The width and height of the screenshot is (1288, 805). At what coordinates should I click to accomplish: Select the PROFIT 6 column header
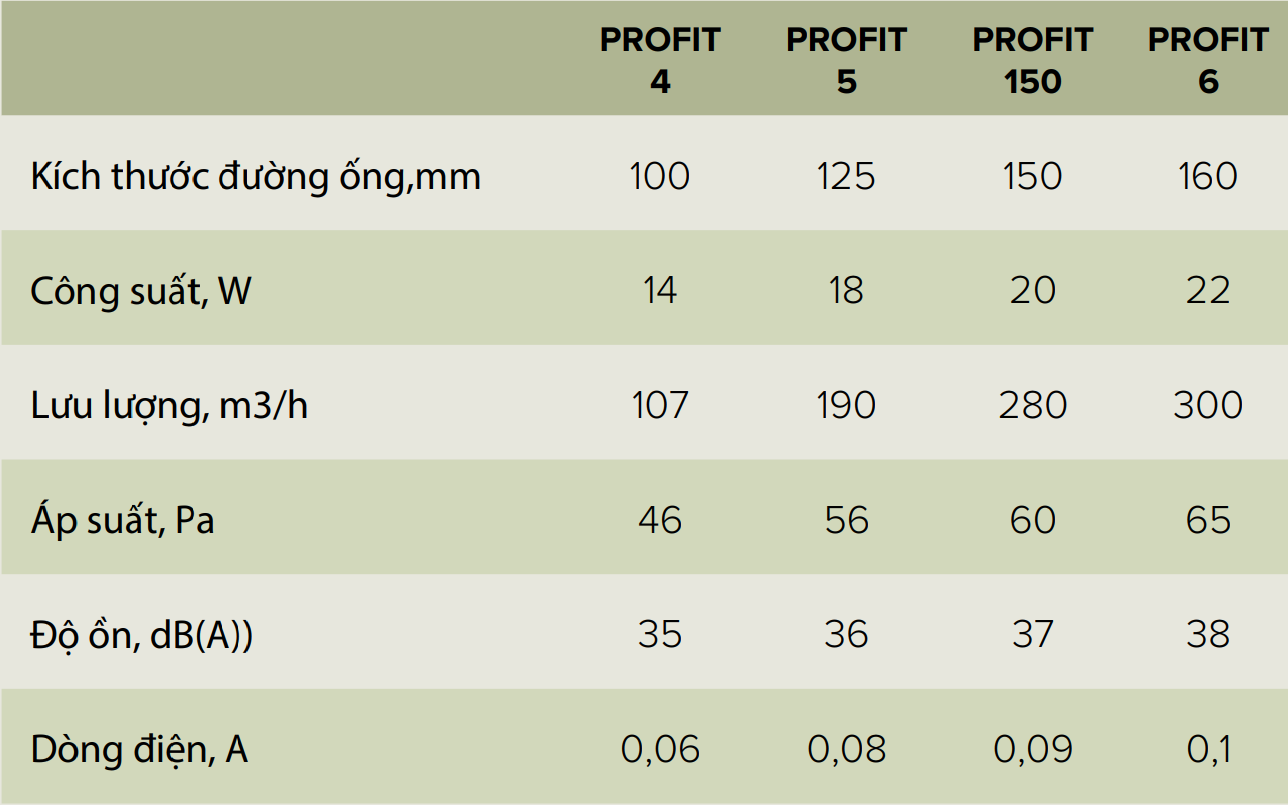click(x=1208, y=60)
